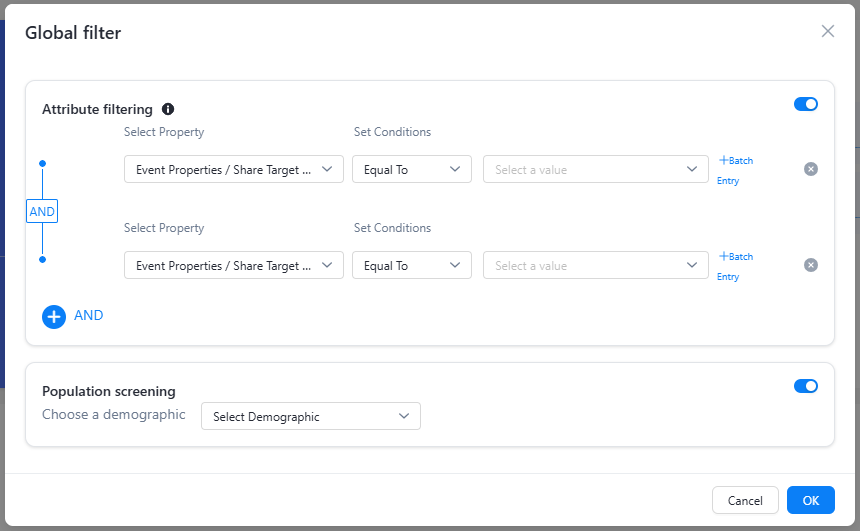The width and height of the screenshot is (860, 531).
Task: Click the Attribute filtering info icon
Action: [x=168, y=109]
